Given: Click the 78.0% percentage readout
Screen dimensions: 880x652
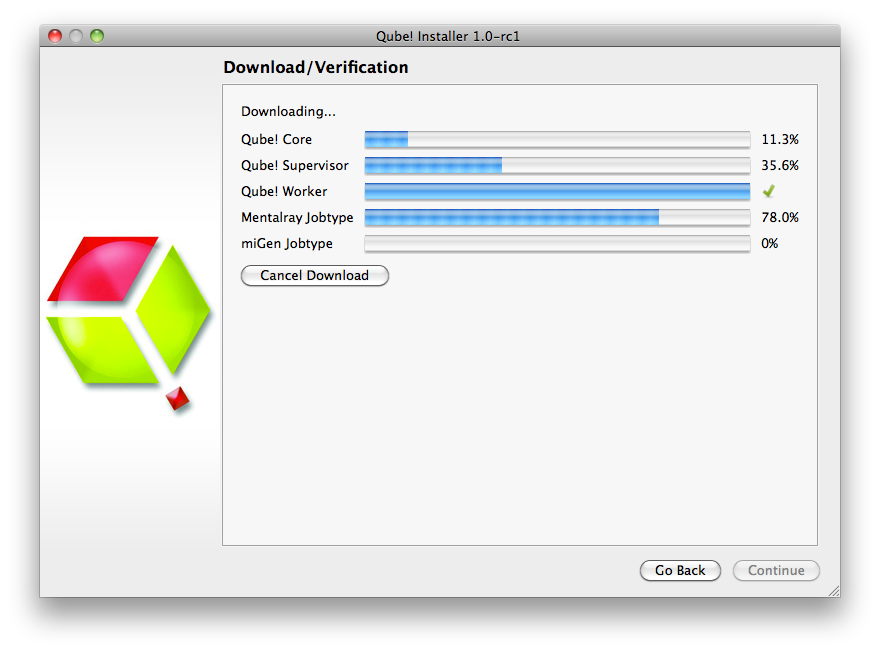Looking at the screenshot, I should [x=780, y=217].
